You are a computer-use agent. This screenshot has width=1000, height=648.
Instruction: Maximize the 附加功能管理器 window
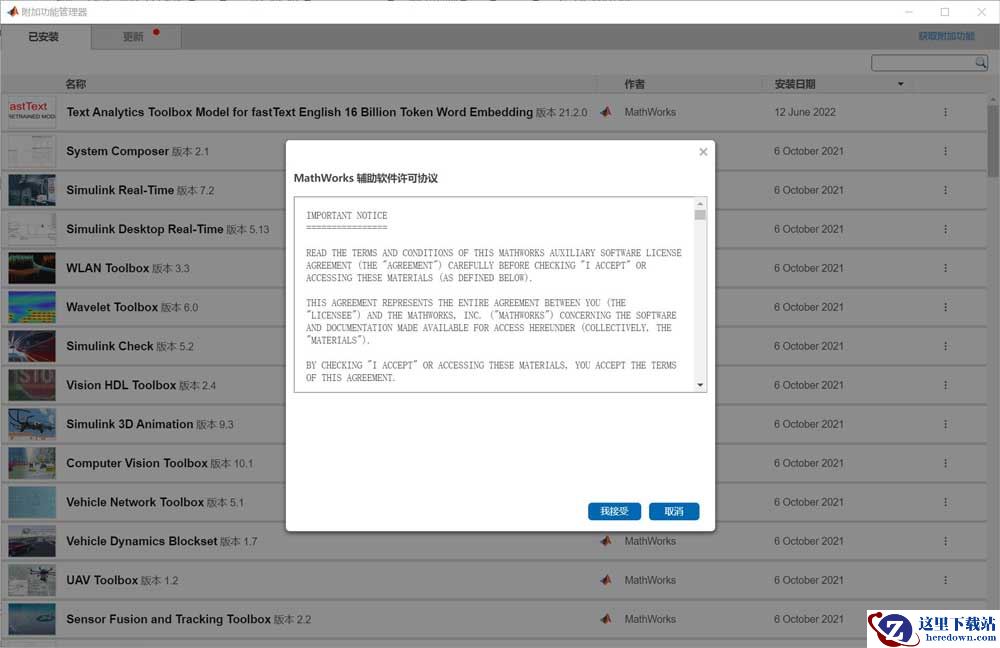pyautogui.click(x=945, y=12)
